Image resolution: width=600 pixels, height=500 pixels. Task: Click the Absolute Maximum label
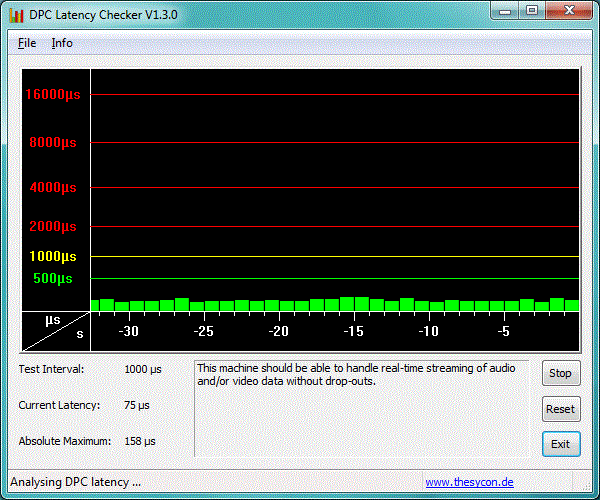(65, 441)
